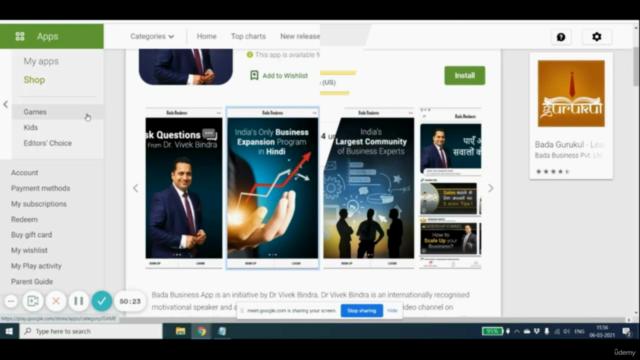Select My apps in the sidebar

pyautogui.click(x=41, y=61)
